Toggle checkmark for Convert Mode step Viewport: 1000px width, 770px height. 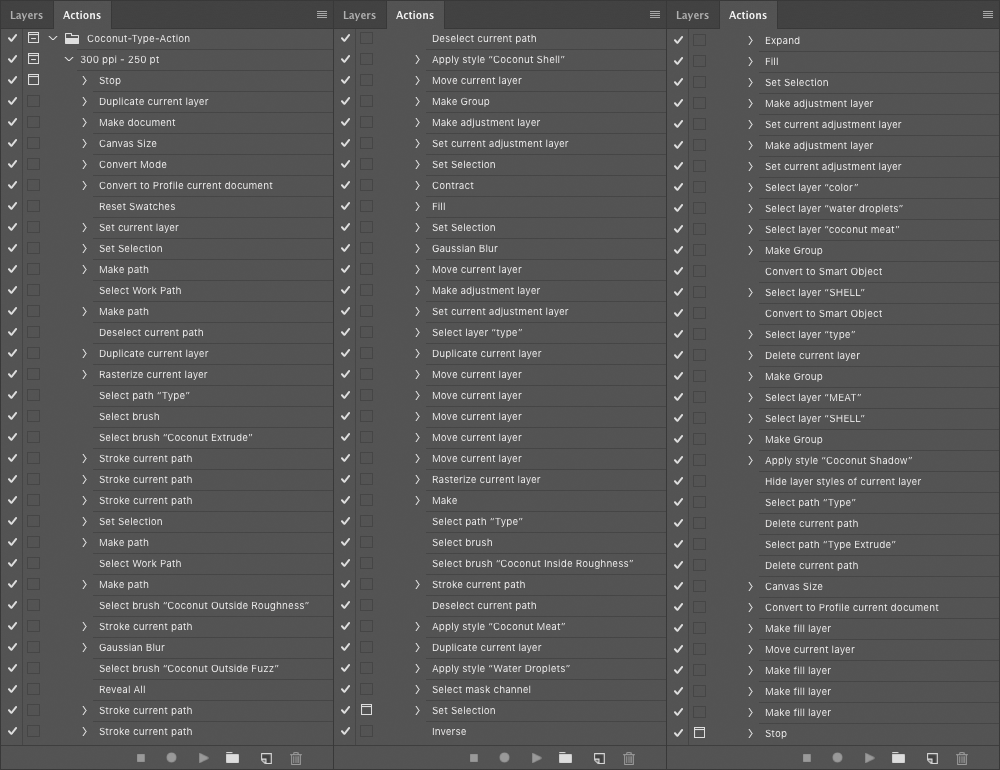tap(12, 164)
